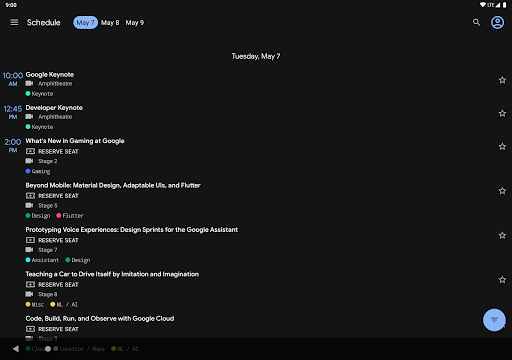Star the Google Keynote session
The height and width of the screenshot is (360, 512).
502,80
